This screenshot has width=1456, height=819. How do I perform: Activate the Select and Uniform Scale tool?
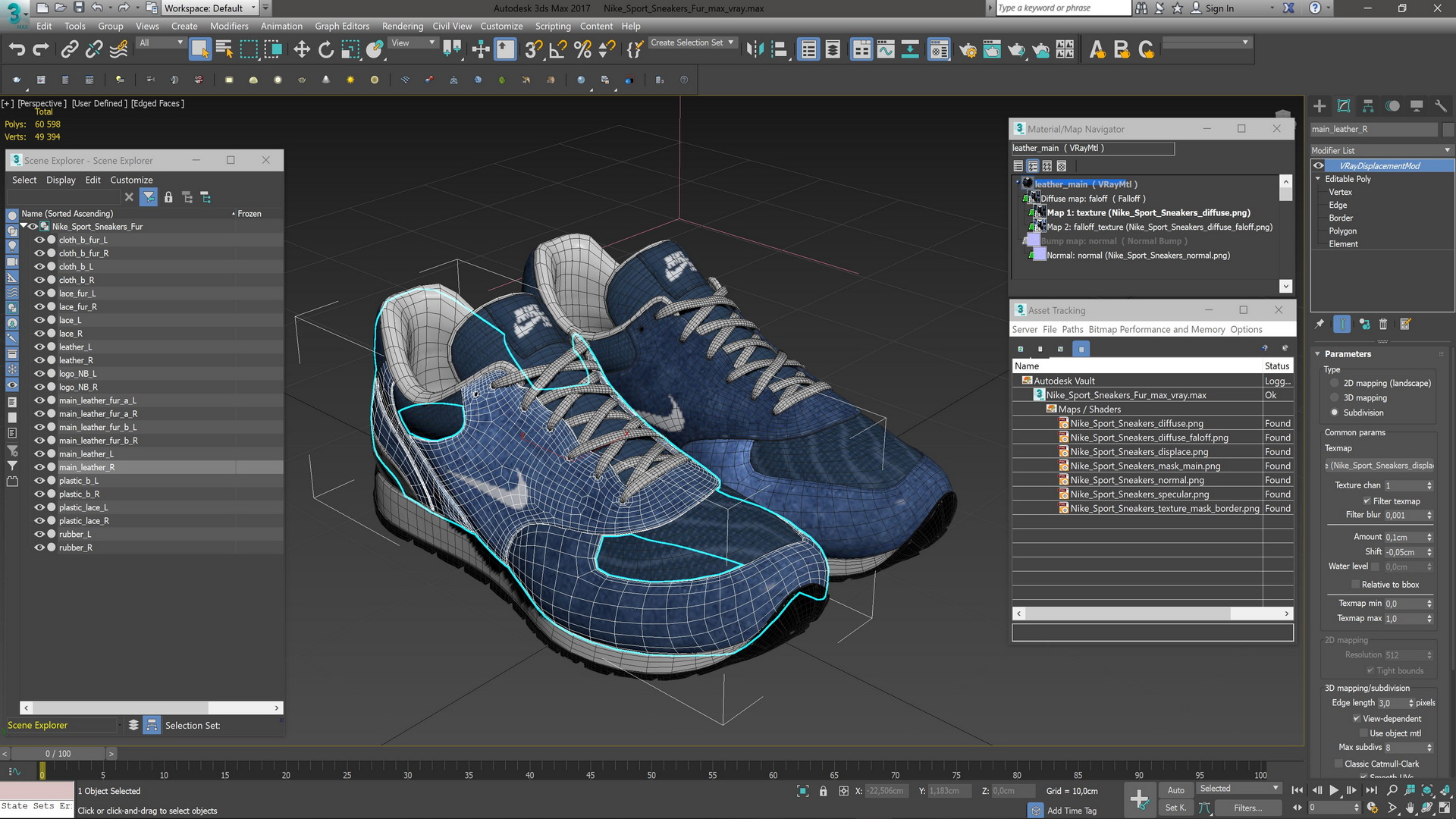[350, 50]
